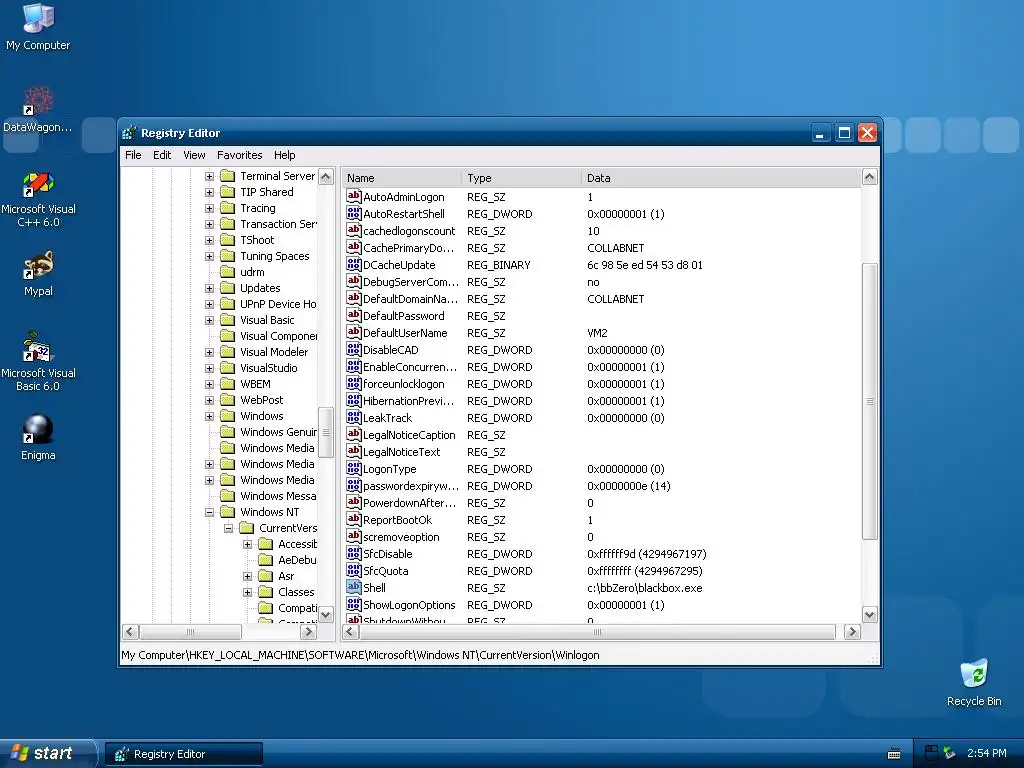
Task: Select the Updates tree key
Action: (260, 288)
